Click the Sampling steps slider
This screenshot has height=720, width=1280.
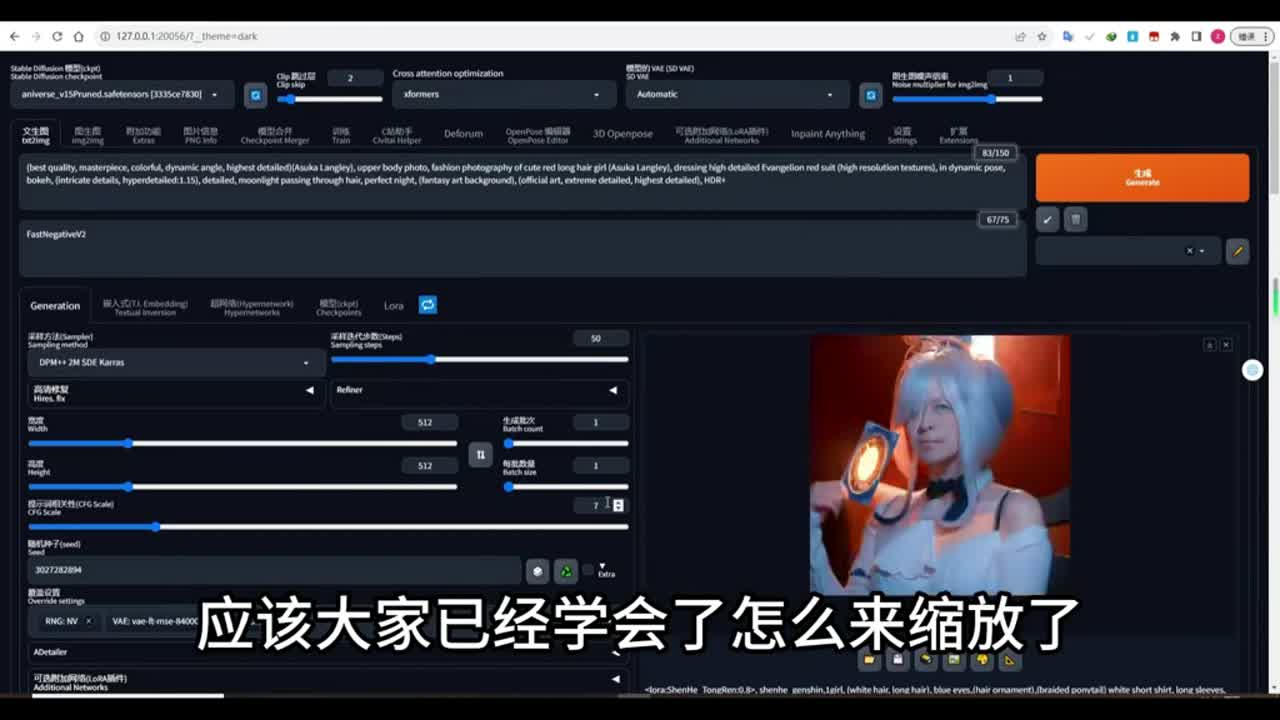(480, 359)
